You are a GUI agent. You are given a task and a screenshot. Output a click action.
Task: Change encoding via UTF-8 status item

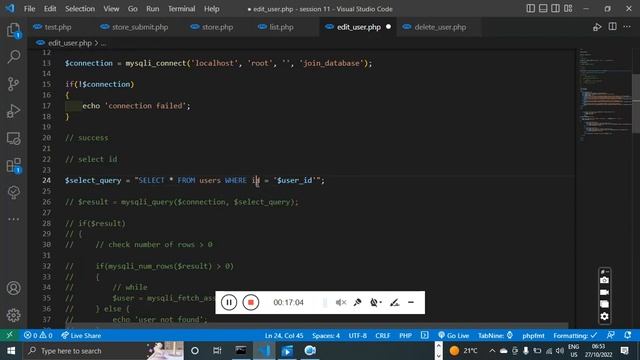(x=358, y=335)
